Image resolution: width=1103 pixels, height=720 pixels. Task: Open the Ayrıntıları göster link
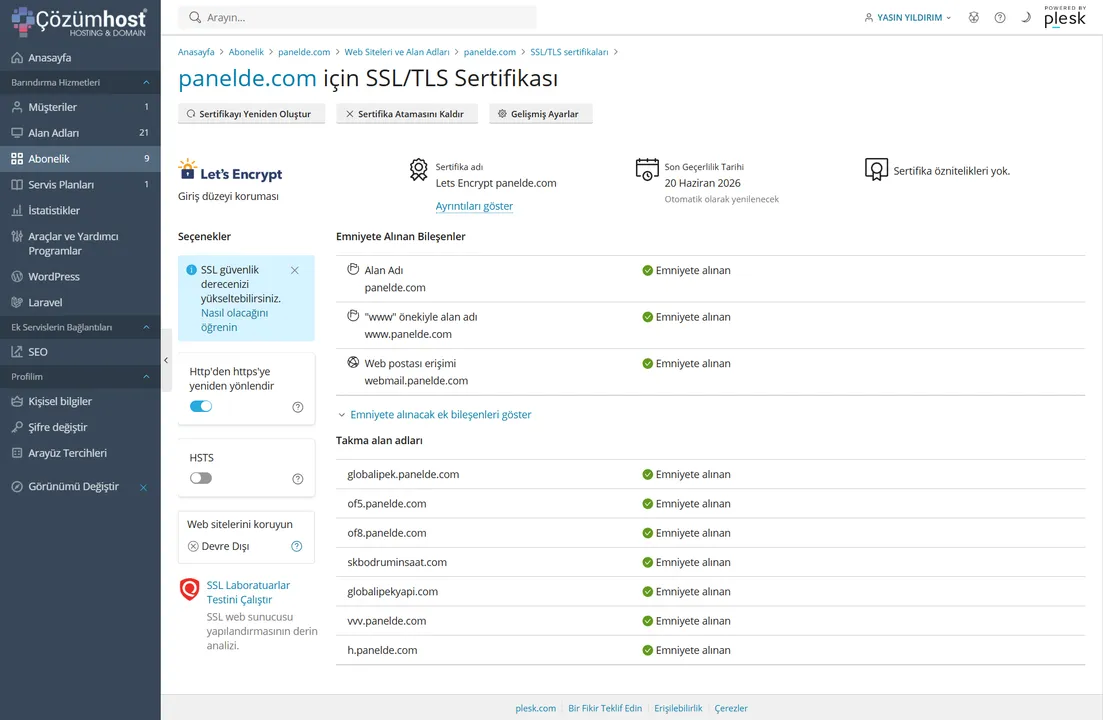474,206
